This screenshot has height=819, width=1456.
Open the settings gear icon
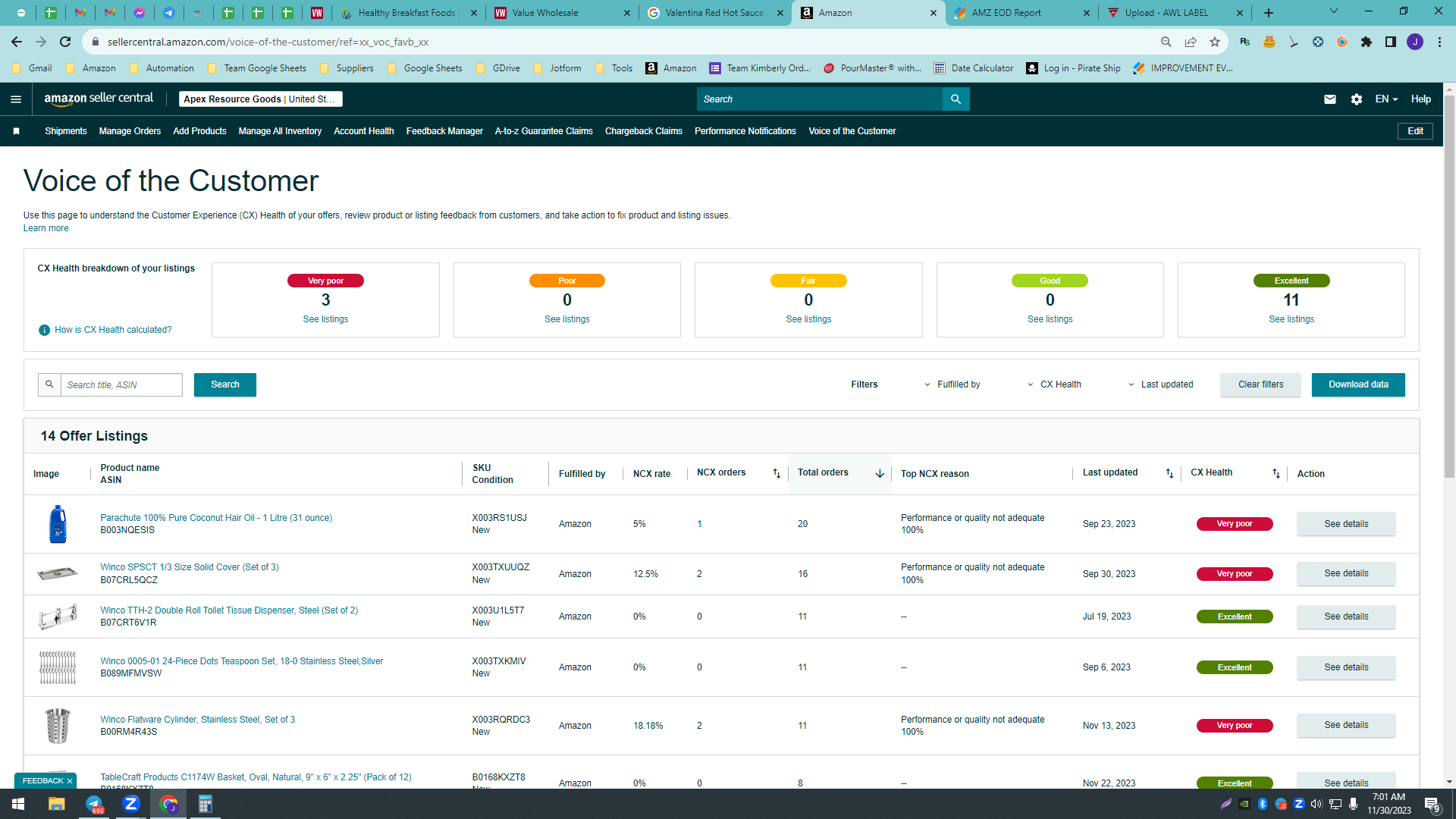pos(1357,99)
